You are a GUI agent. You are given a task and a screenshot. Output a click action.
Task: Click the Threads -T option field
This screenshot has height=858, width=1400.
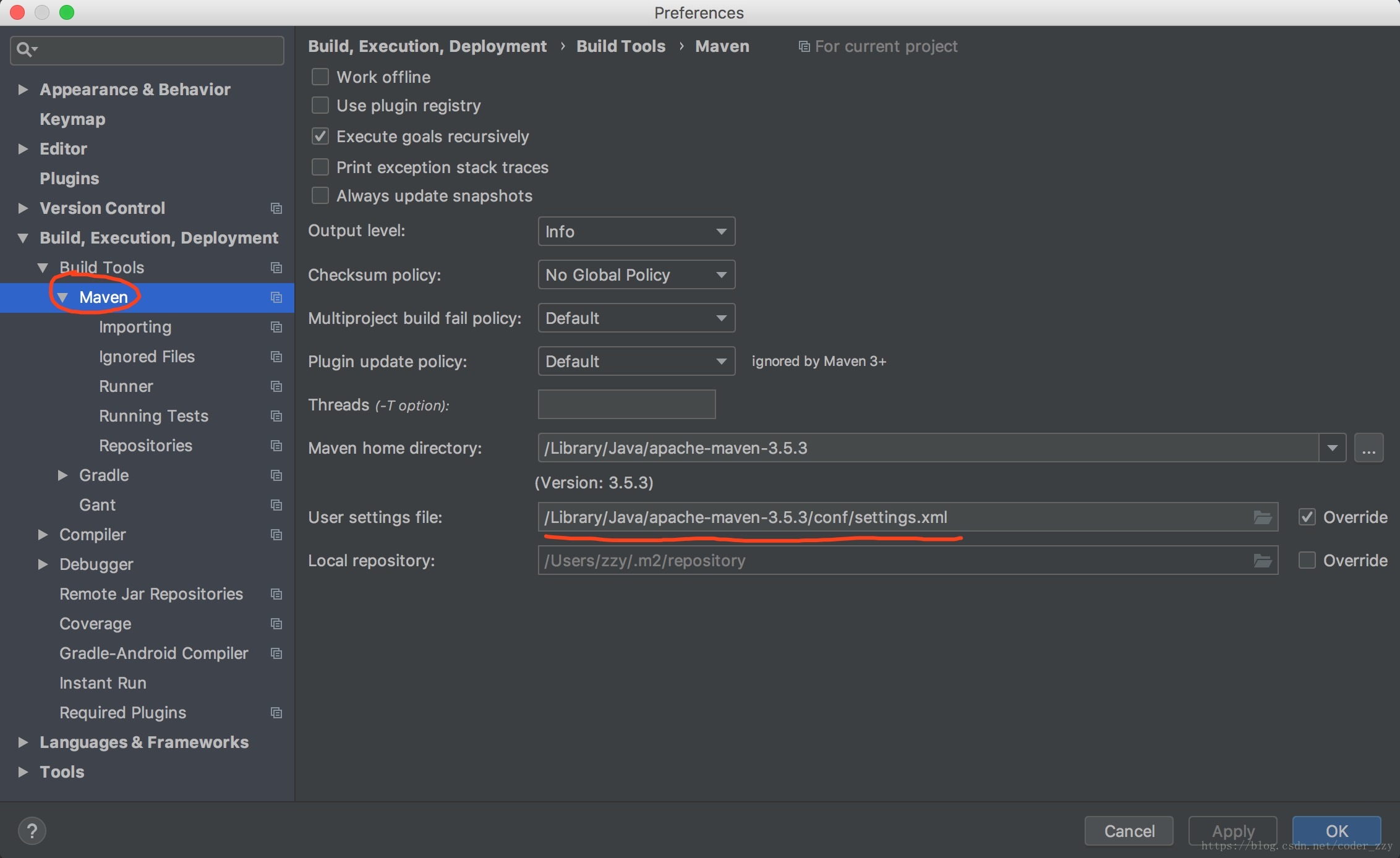tap(626, 404)
